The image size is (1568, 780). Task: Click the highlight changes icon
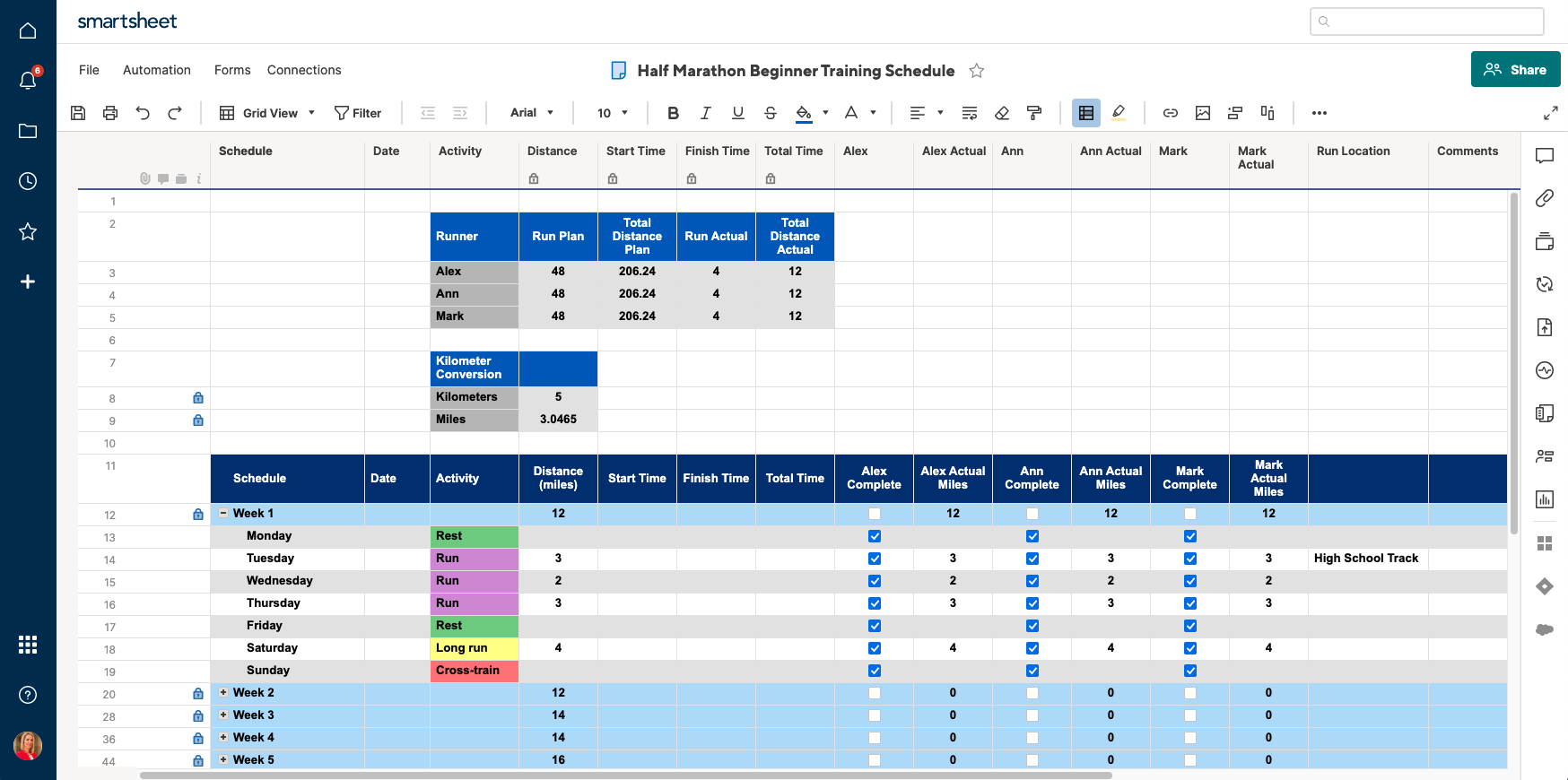coord(1119,113)
